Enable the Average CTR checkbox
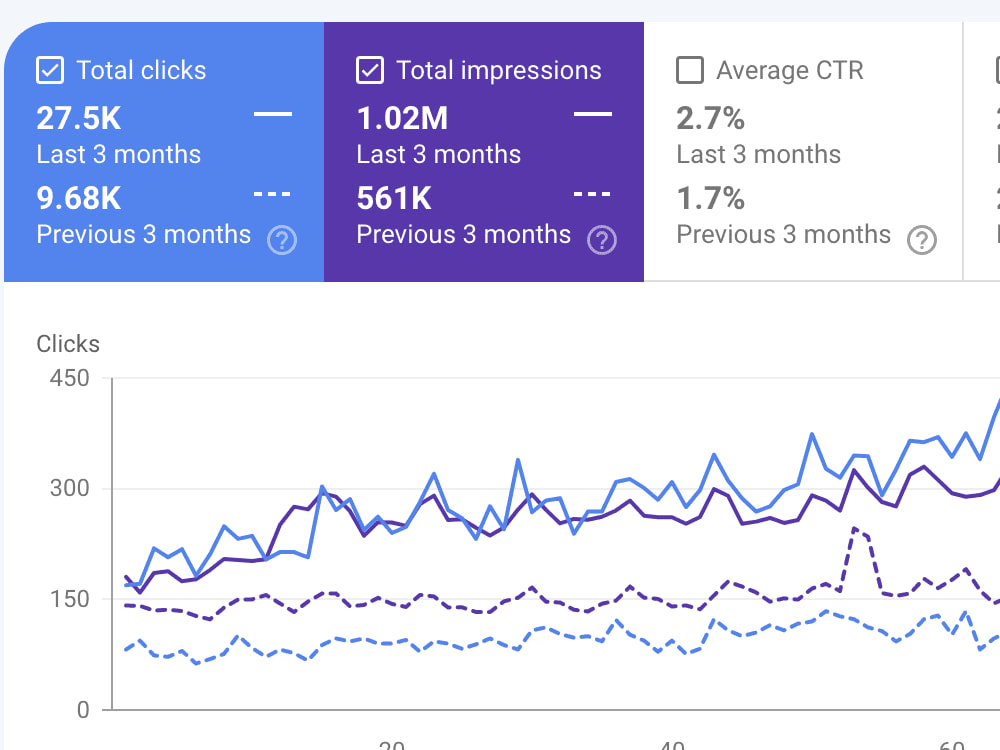Image resolution: width=1000 pixels, height=750 pixels. tap(690, 70)
